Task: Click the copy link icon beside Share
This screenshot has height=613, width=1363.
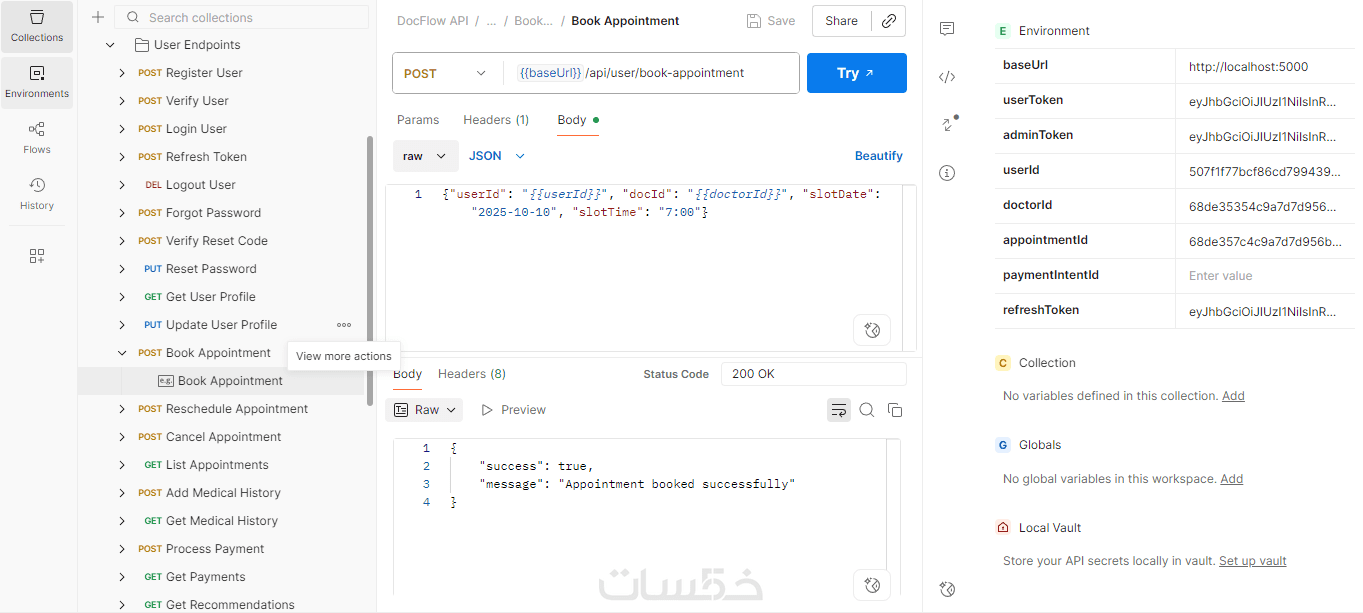Action: coord(888,21)
